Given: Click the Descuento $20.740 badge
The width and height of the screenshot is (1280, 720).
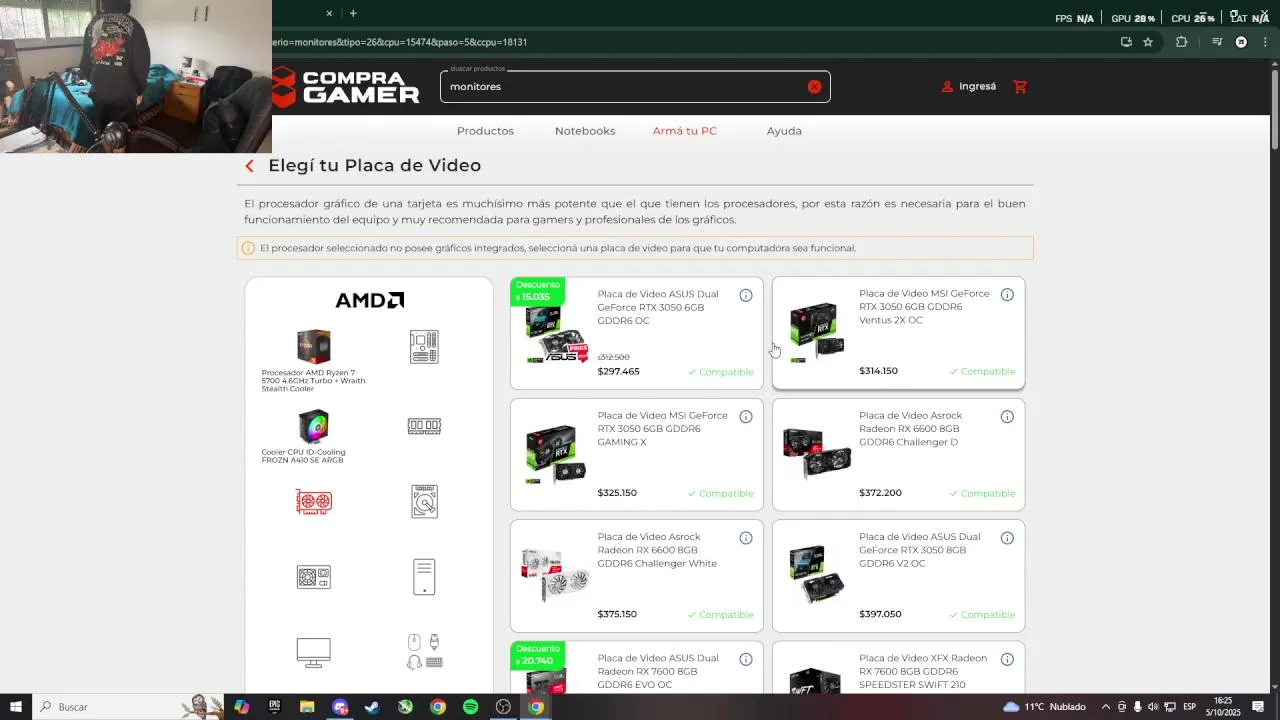Looking at the screenshot, I should coord(538,655).
